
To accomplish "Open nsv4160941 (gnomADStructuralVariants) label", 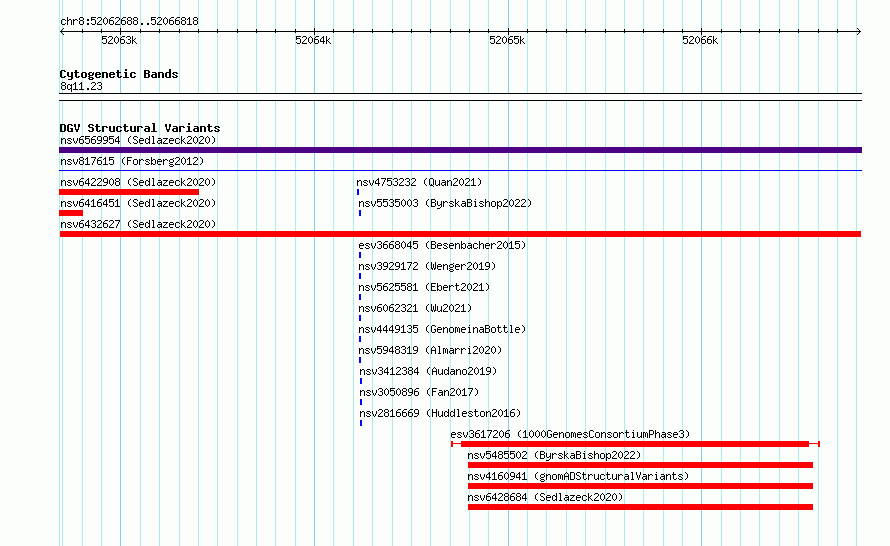I will pos(578,476).
